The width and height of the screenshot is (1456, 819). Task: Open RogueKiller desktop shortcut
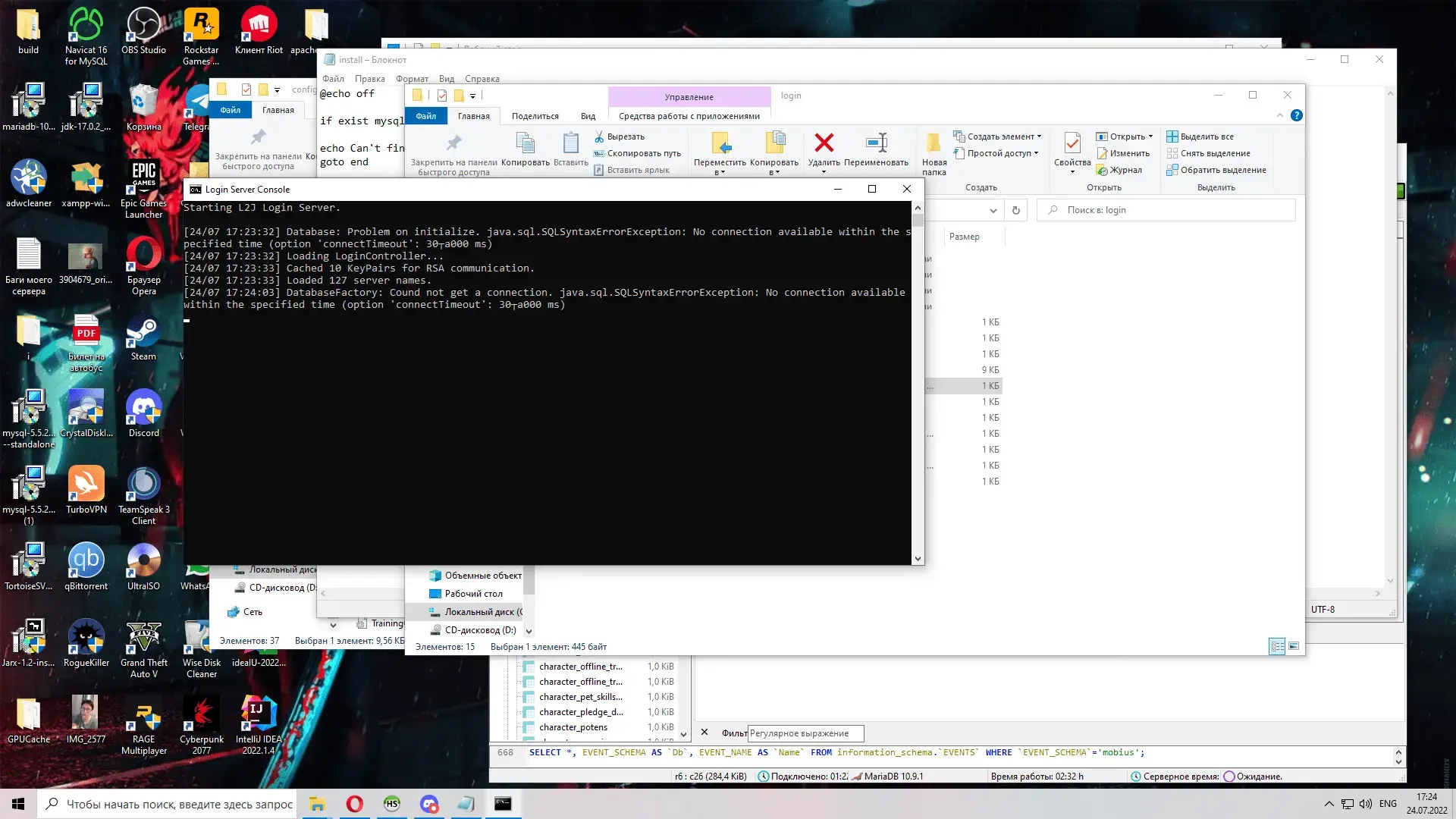86,644
